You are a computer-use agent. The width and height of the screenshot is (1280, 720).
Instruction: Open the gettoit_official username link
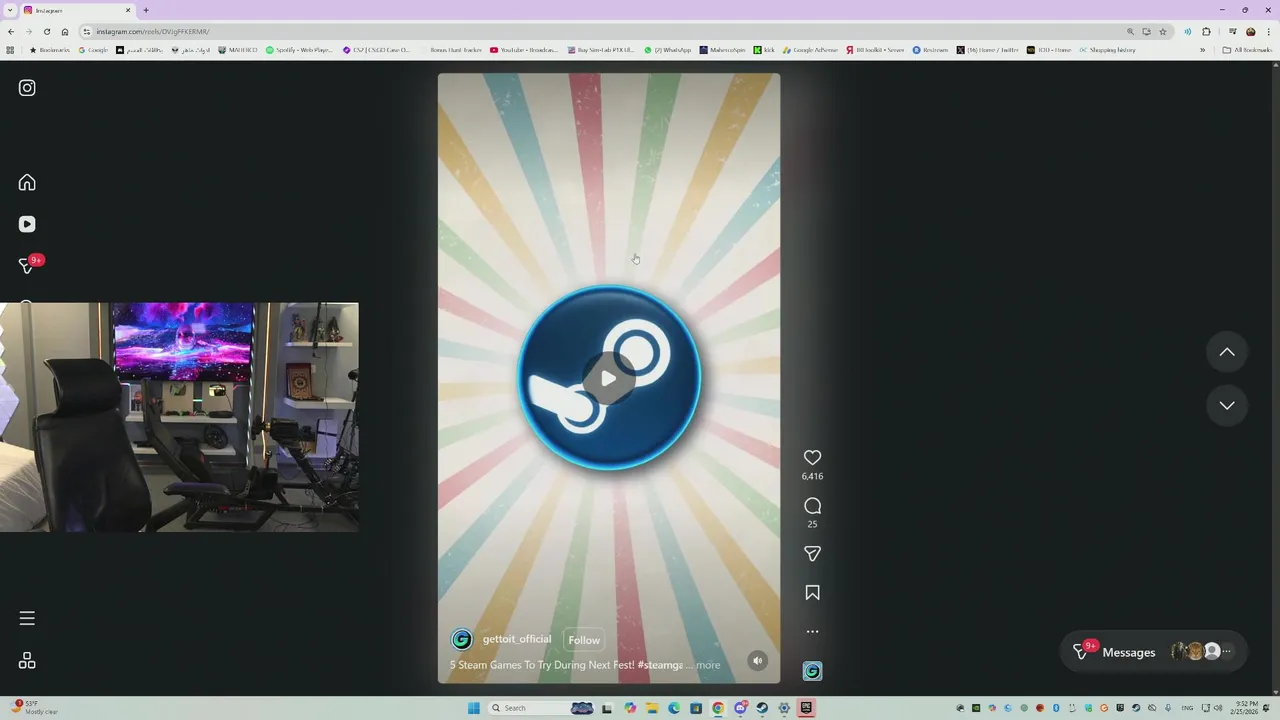tap(517, 639)
